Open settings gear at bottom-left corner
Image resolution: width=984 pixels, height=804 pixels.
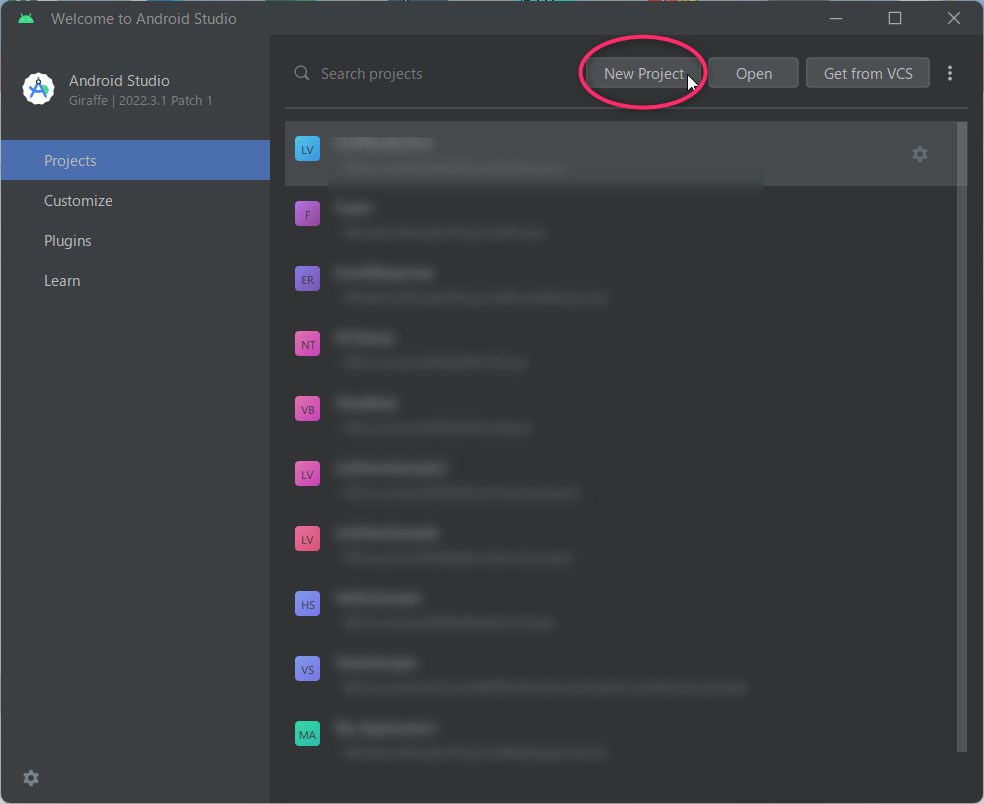[31, 778]
